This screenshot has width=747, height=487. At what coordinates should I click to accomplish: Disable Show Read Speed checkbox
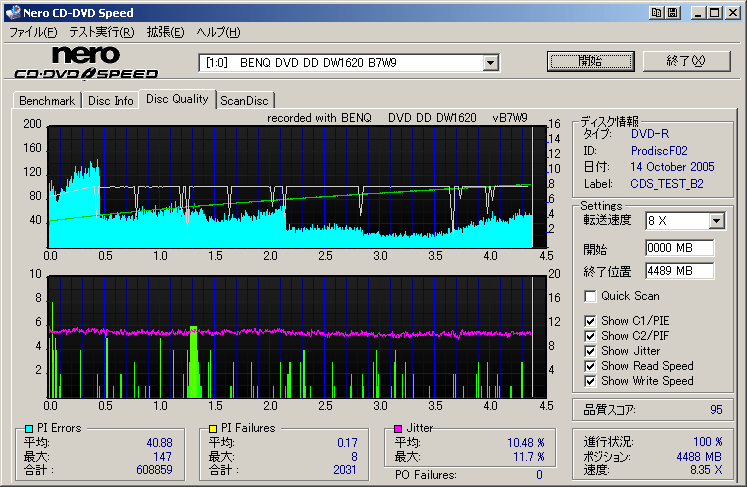590,366
